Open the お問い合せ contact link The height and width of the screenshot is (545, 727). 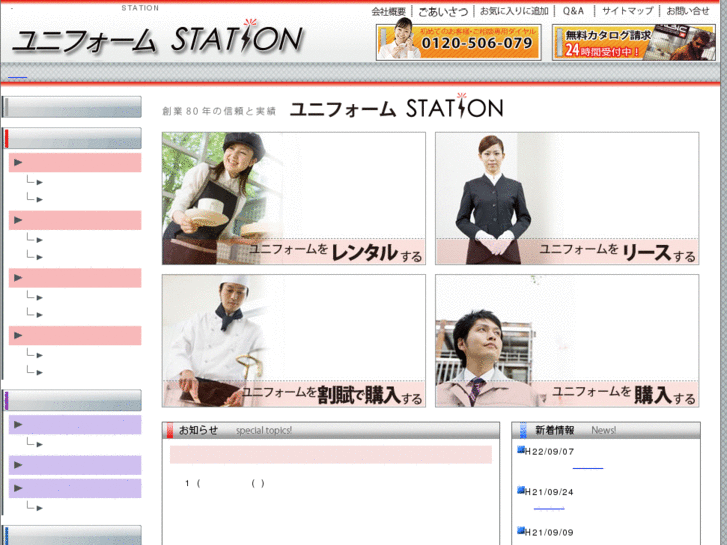(688, 11)
